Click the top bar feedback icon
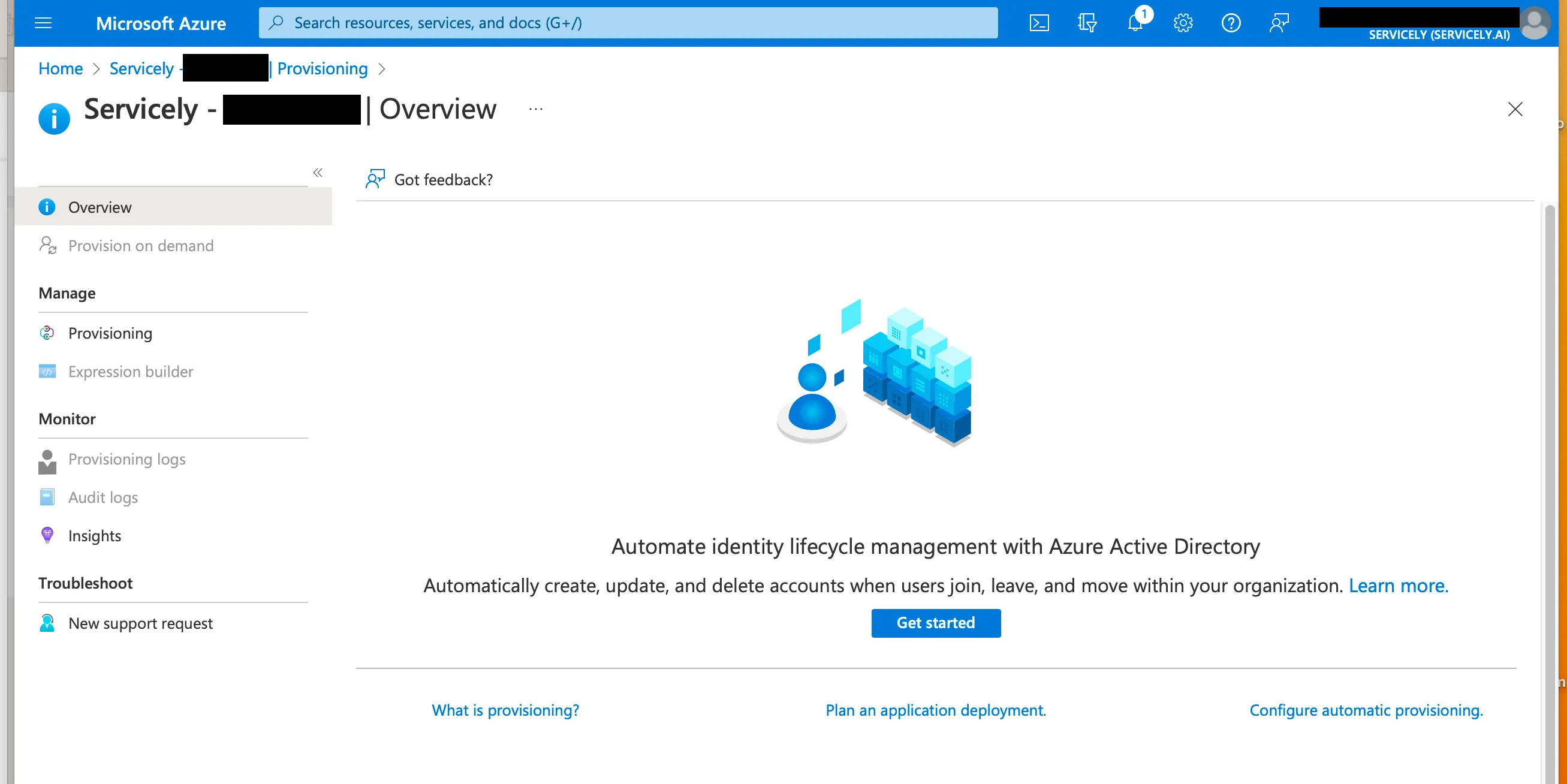This screenshot has height=784, width=1567. pyautogui.click(x=1279, y=23)
